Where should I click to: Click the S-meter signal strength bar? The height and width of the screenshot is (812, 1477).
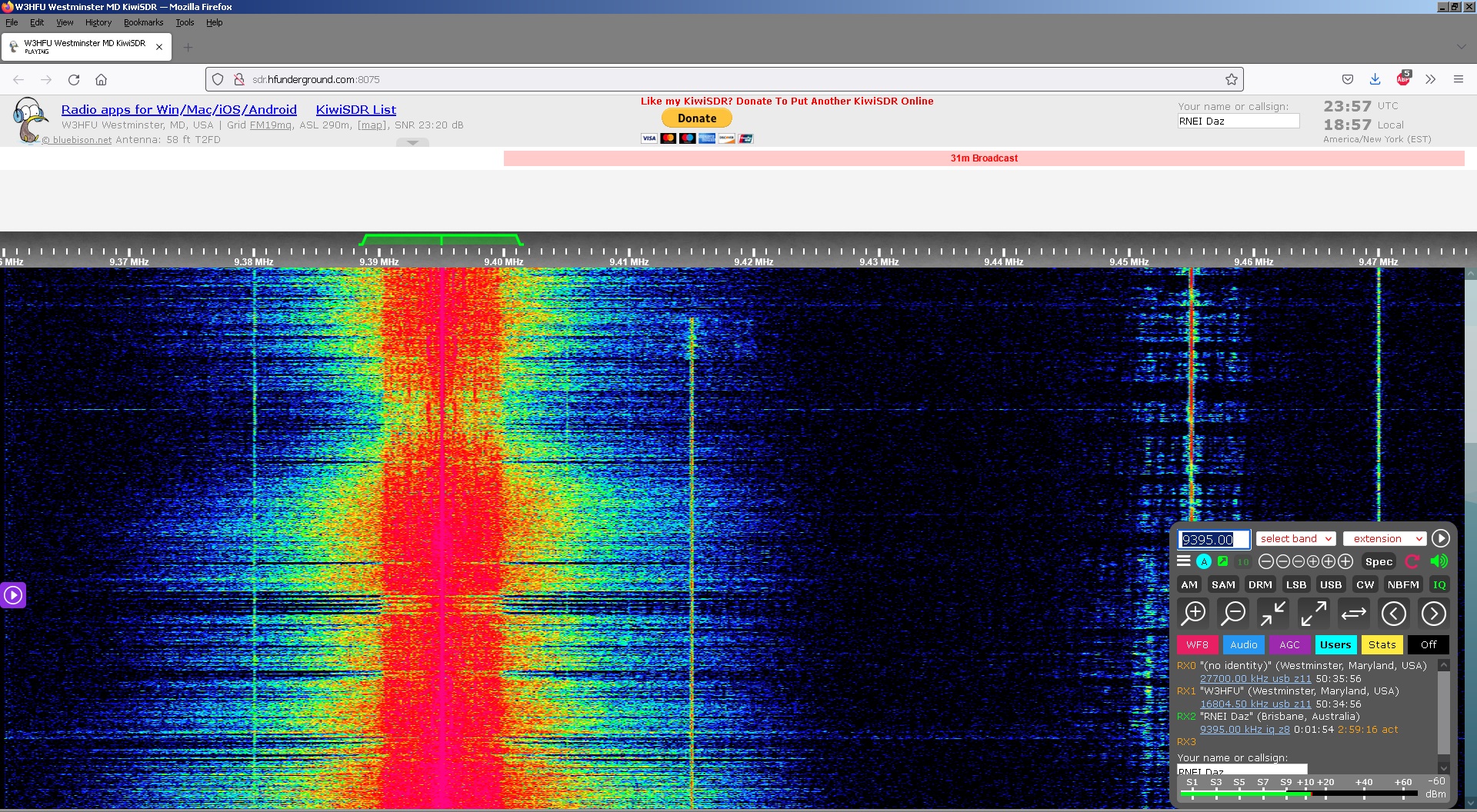[1300, 791]
